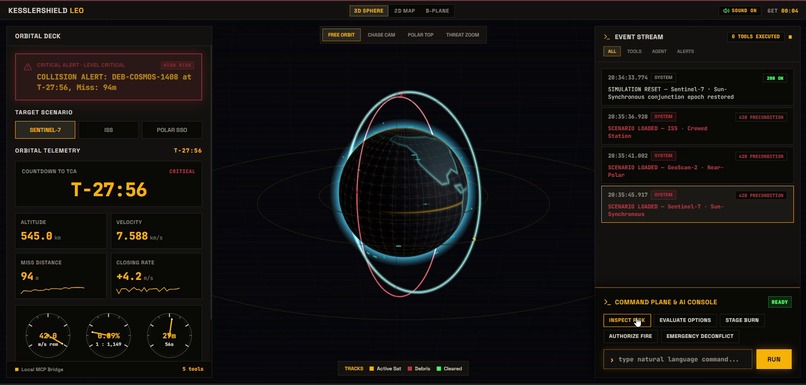The height and width of the screenshot is (385, 806).
Task: Filter event stream by AGENT
Action: click(x=659, y=51)
